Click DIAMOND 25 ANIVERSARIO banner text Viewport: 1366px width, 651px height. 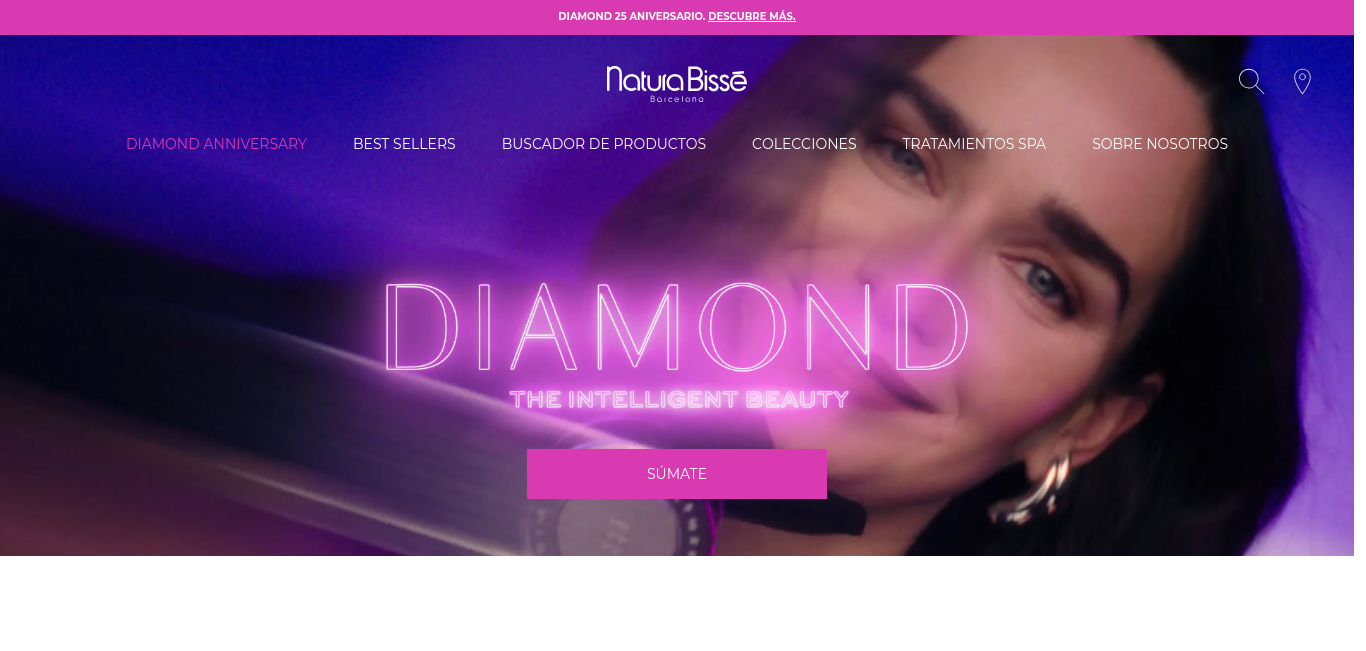[x=631, y=16]
